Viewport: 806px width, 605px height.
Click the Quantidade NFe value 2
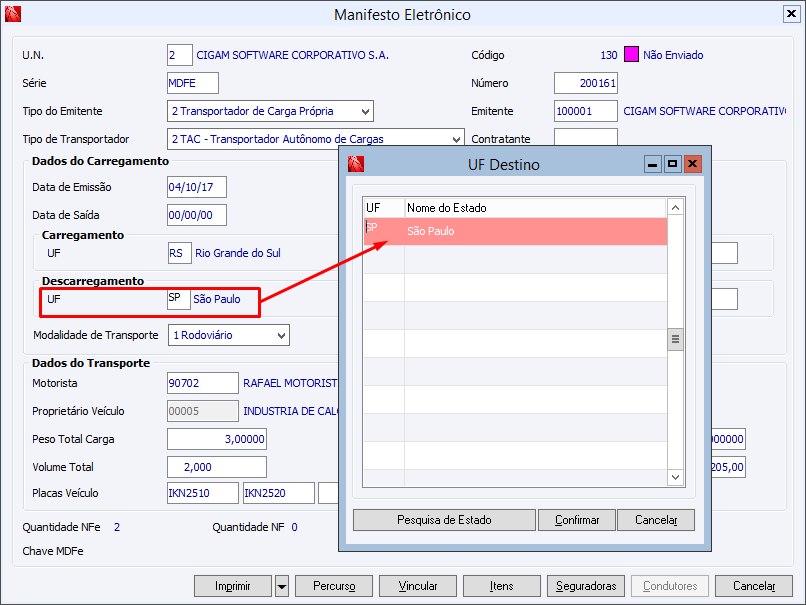click(117, 527)
